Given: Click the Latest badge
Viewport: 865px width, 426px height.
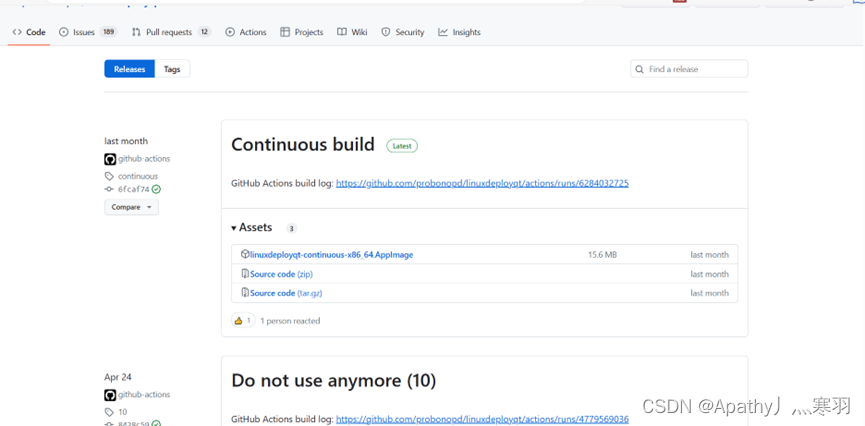Looking at the screenshot, I should (402, 146).
